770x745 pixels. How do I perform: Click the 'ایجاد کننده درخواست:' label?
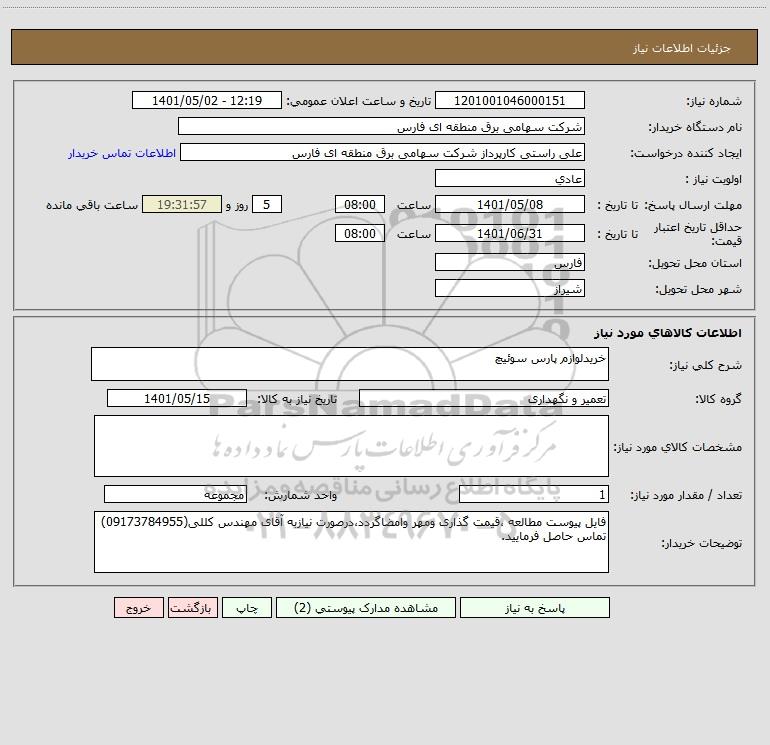[686, 154]
